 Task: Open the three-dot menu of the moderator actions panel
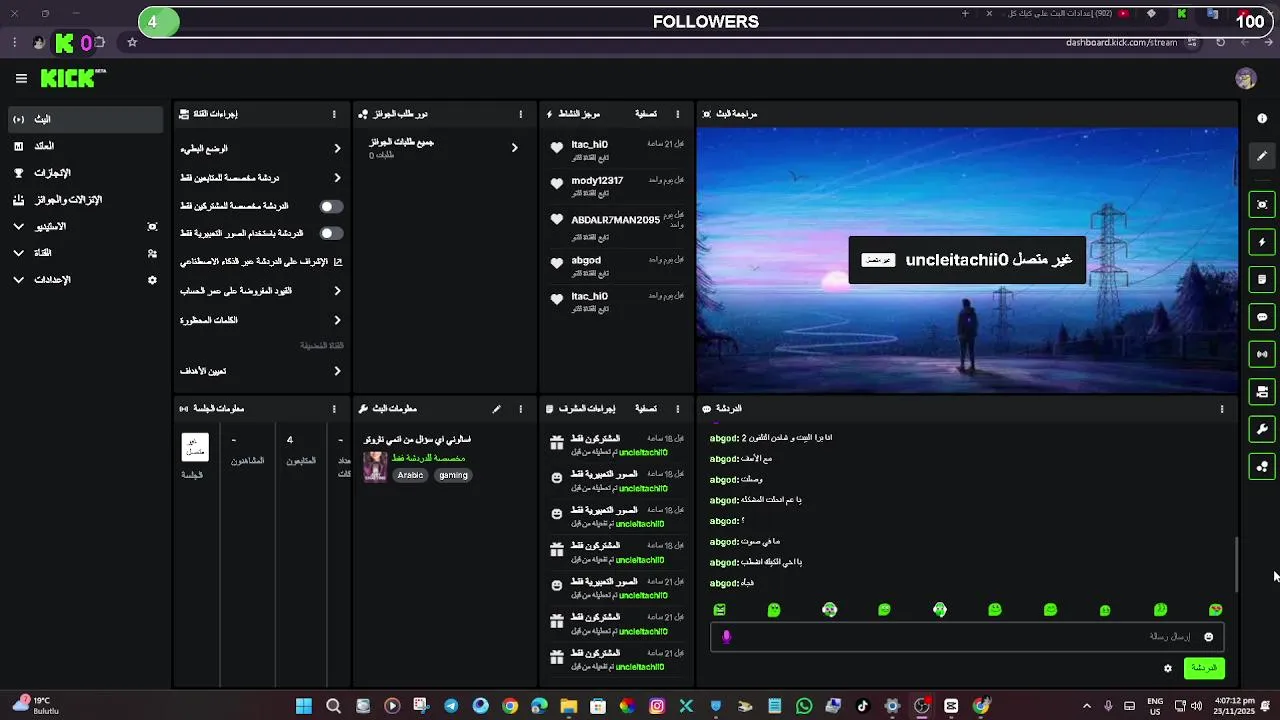pyautogui.click(x=677, y=409)
